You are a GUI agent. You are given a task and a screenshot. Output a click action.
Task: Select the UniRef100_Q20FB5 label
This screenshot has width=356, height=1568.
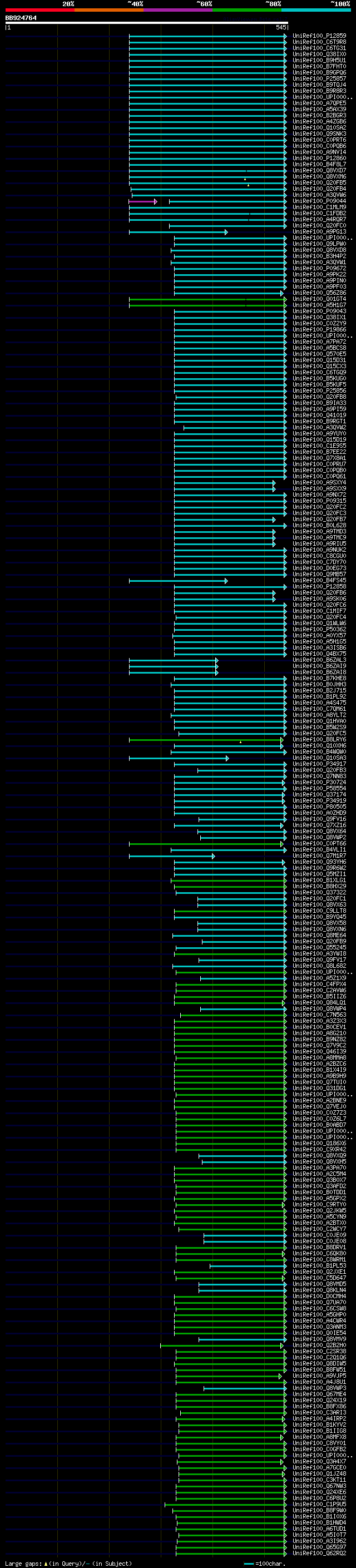[x=319, y=182]
